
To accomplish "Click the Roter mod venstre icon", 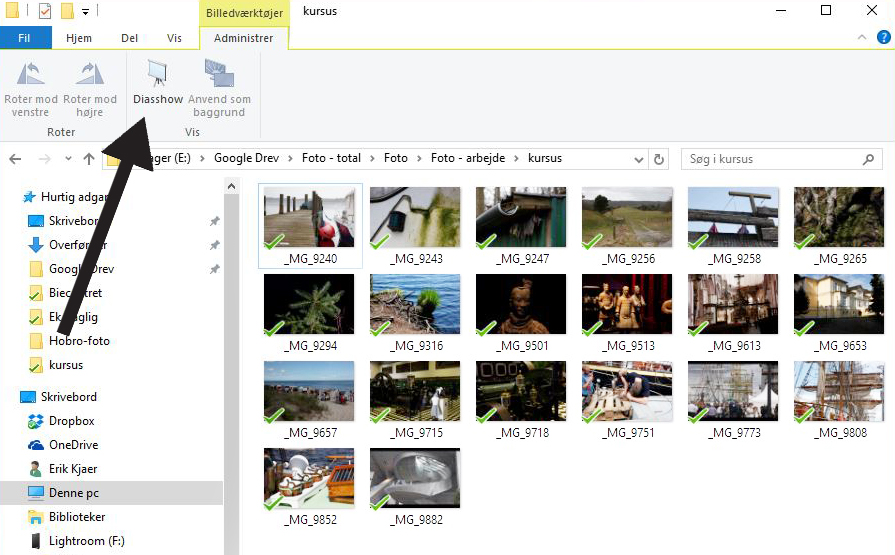I will (x=31, y=76).
